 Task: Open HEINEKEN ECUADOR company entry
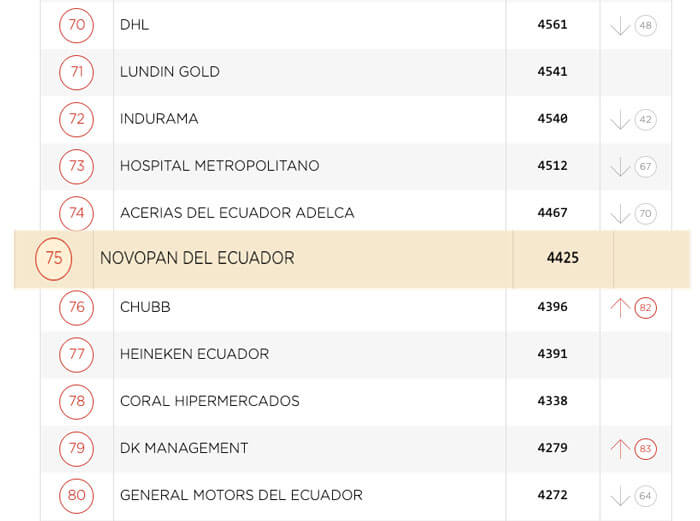point(194,354)
